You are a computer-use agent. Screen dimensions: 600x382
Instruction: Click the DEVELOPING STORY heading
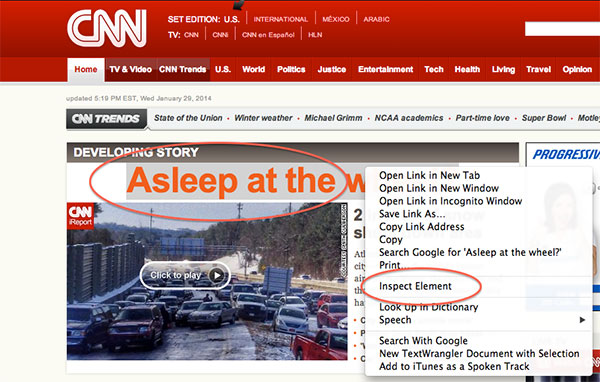136,152
